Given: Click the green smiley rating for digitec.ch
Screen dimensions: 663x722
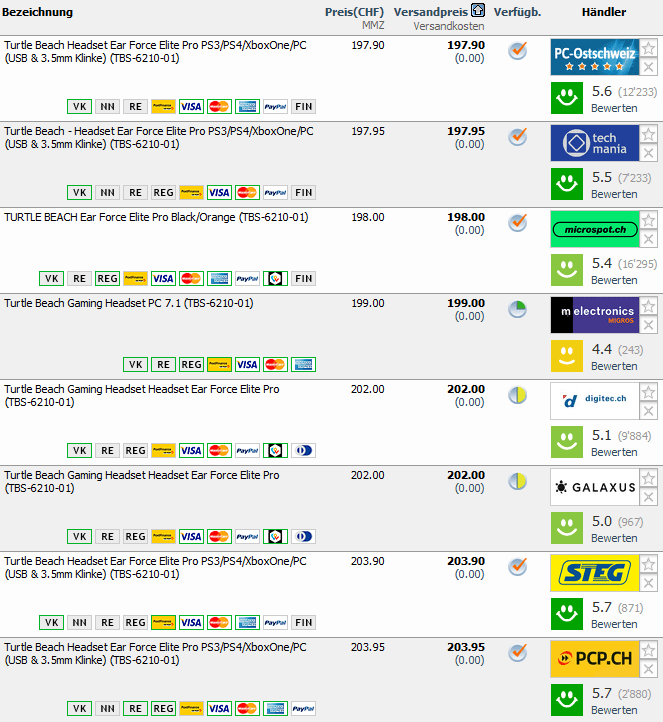Looking at the screenshot, I should coord(567,442).
